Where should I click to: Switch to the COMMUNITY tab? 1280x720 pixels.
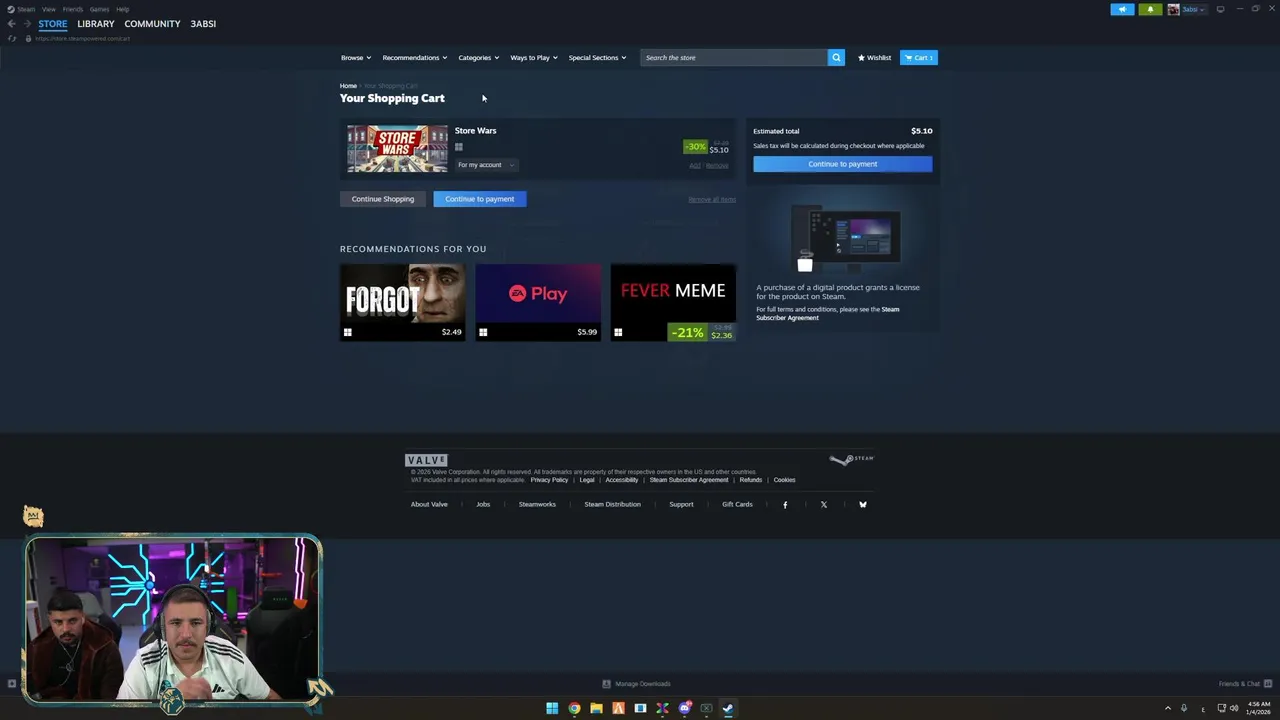152,24
